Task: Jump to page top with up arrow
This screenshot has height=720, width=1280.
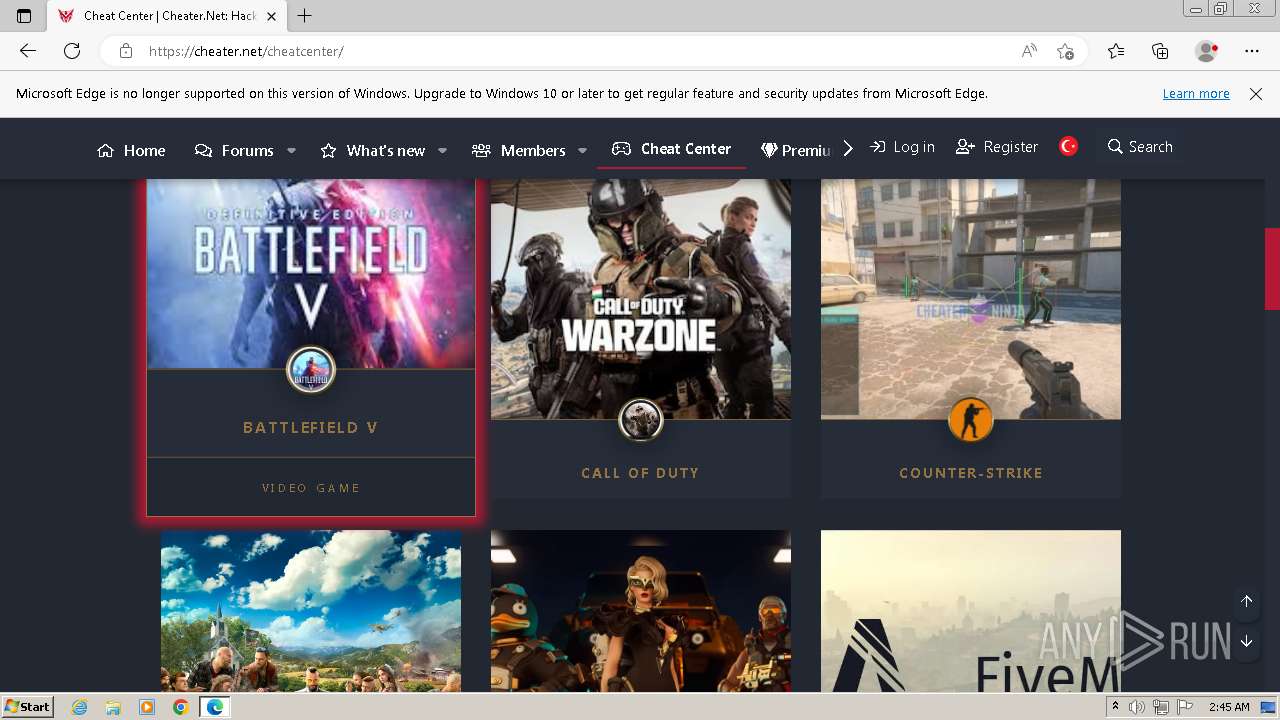Action: (x=1247, y=601)
